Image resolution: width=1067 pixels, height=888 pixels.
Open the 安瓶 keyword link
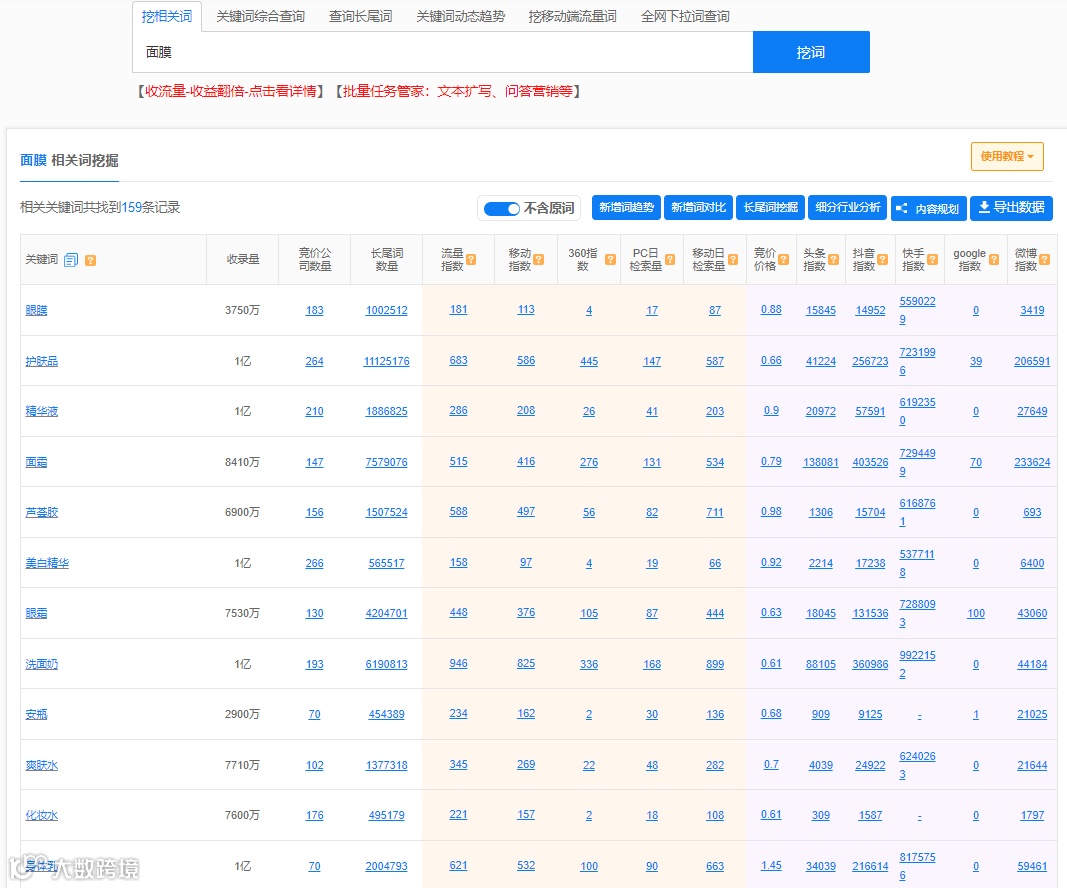click(x=36, y=714)
